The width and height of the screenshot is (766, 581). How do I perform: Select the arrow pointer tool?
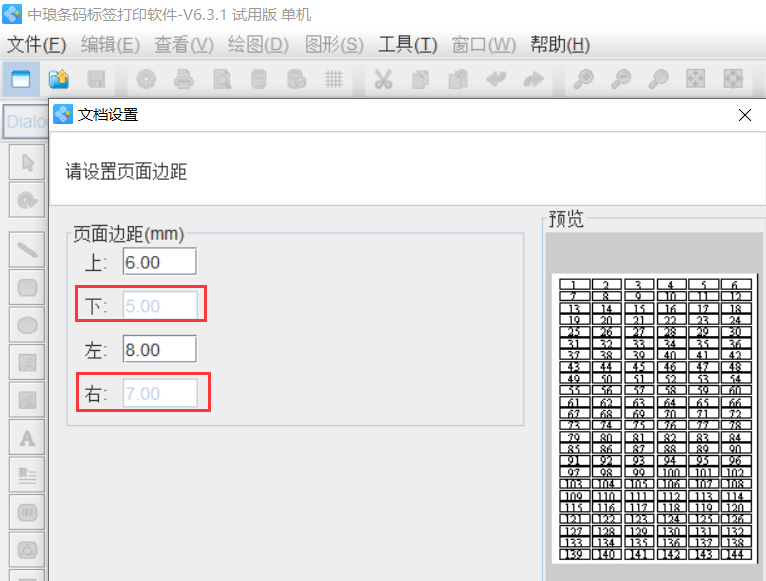pos(27,162)
